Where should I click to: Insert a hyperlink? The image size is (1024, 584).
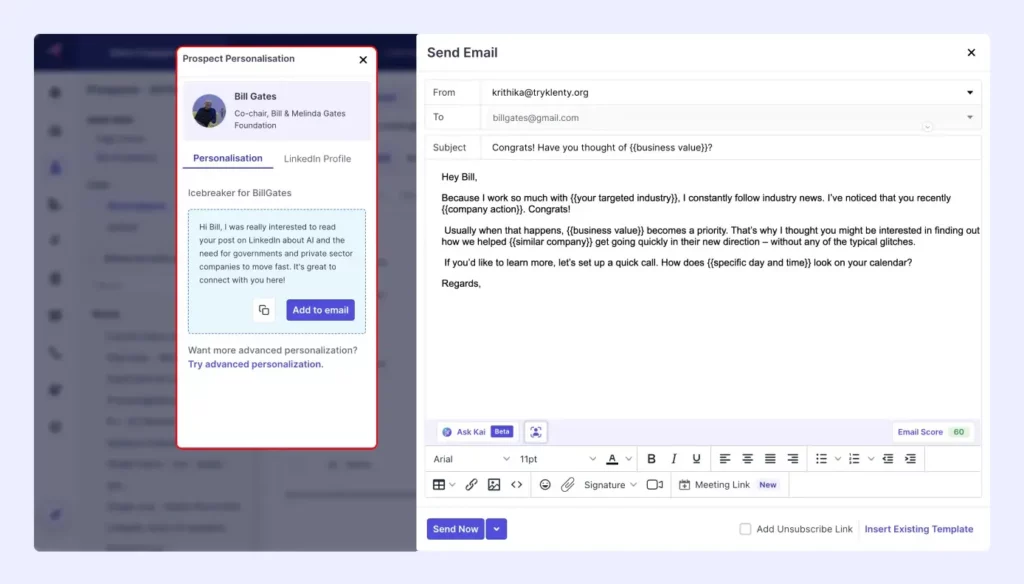472,485
